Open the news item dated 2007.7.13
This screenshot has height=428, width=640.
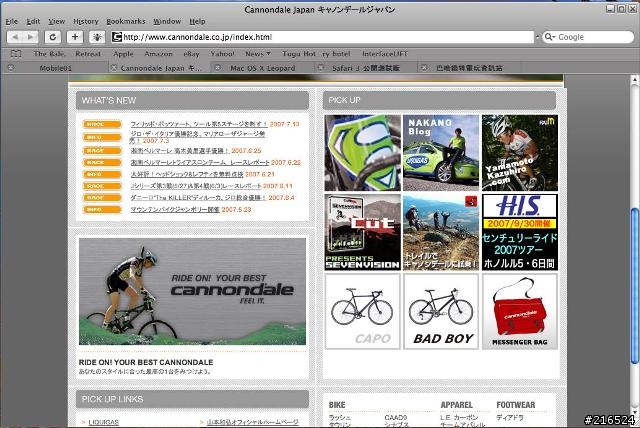click(199, 124)
